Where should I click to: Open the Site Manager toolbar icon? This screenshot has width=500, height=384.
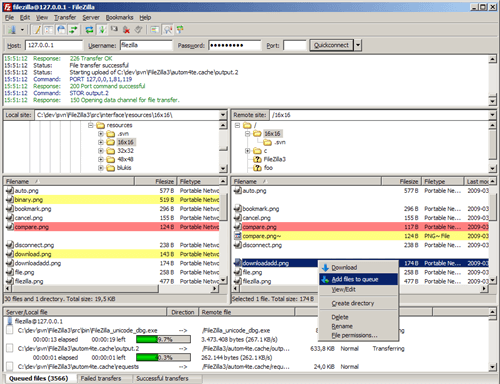[x=12, y=30]
